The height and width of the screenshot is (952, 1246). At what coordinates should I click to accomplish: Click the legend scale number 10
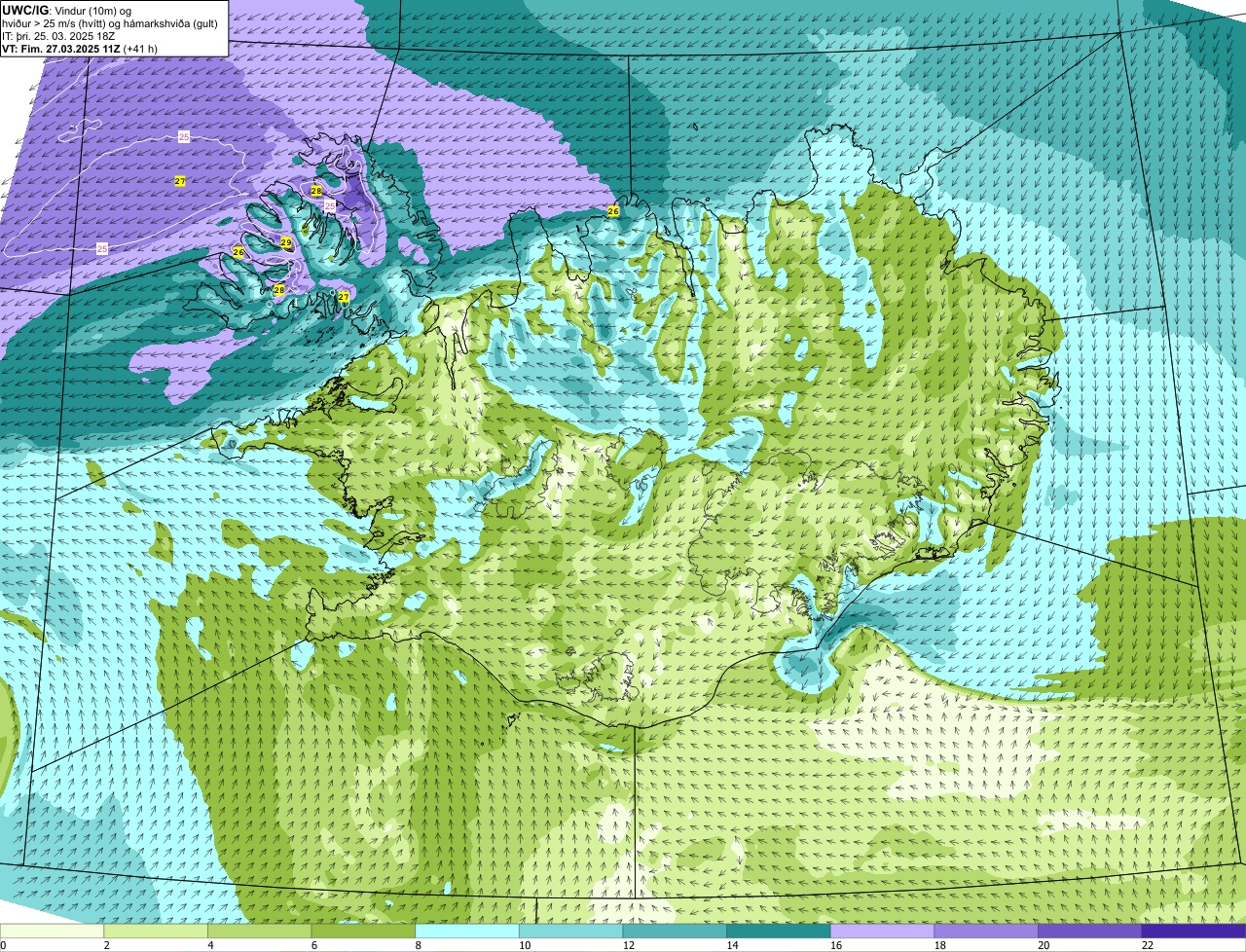coord(525,944)
